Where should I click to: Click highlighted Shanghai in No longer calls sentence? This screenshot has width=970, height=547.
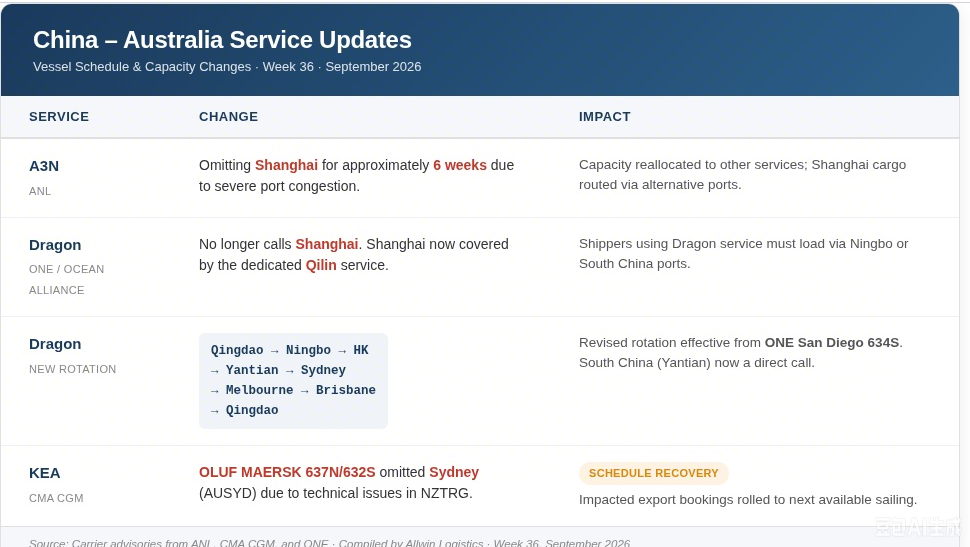327,244
